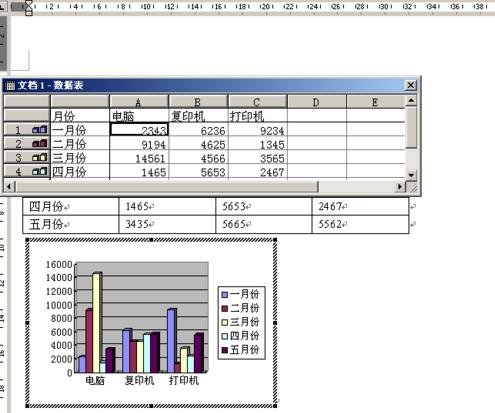Viewport: 495px width, 413px height.
Task: Click the 三月份 legend color swatch
Action: pos(225,322)
